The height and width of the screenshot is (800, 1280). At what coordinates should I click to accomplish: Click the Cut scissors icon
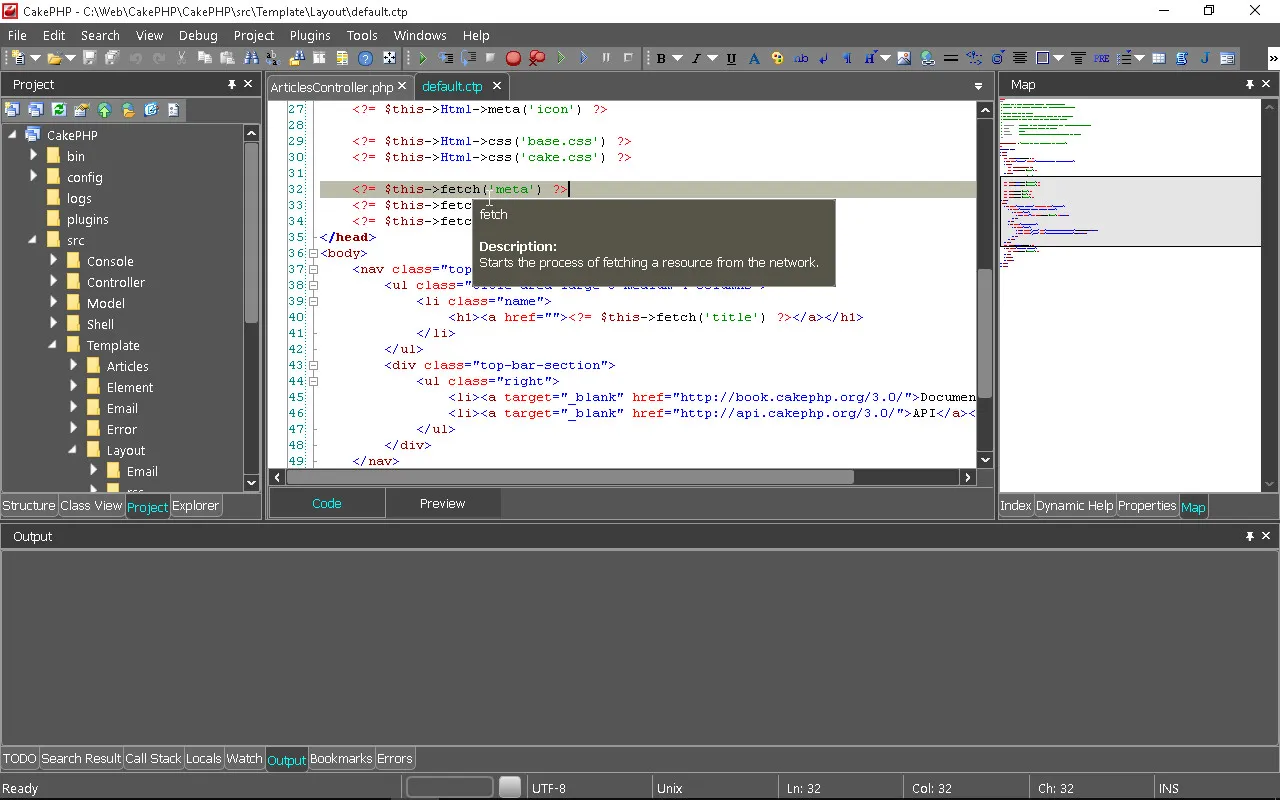(181, 59)
